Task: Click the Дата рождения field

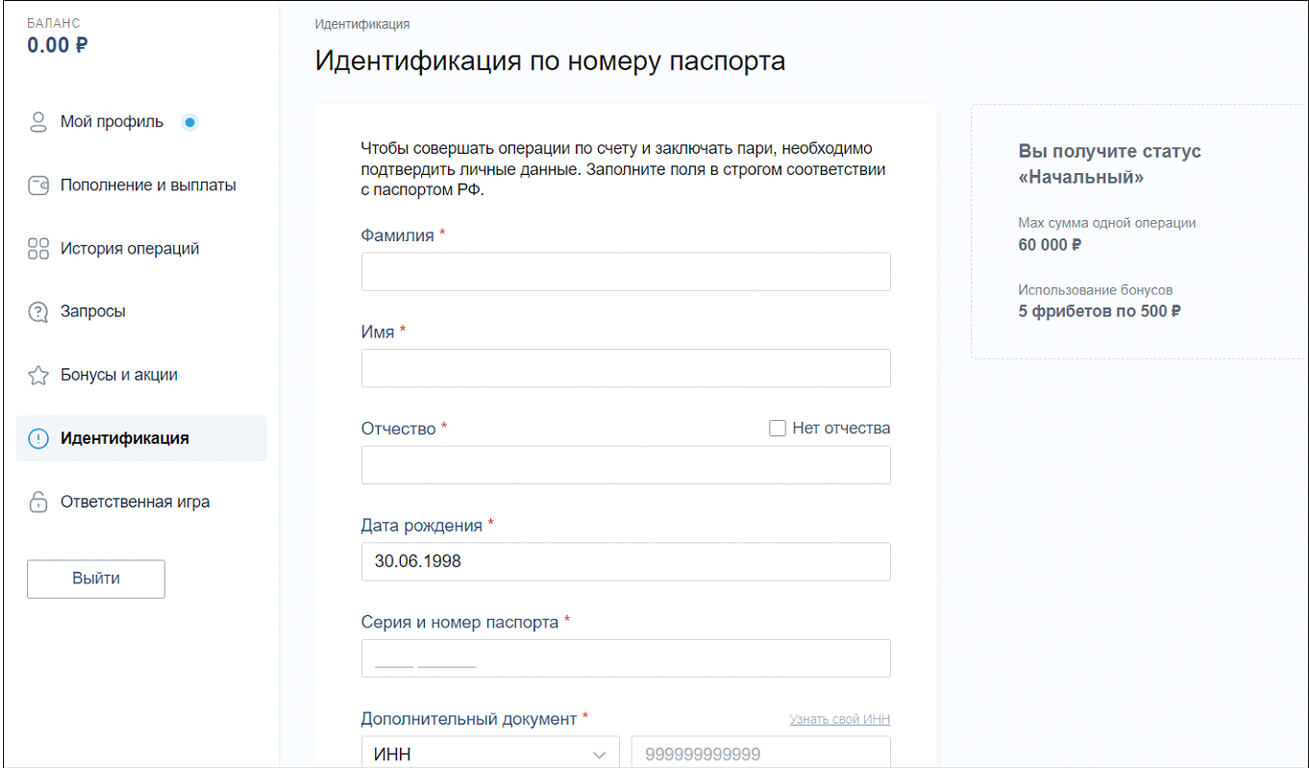Action: (626, 562)
